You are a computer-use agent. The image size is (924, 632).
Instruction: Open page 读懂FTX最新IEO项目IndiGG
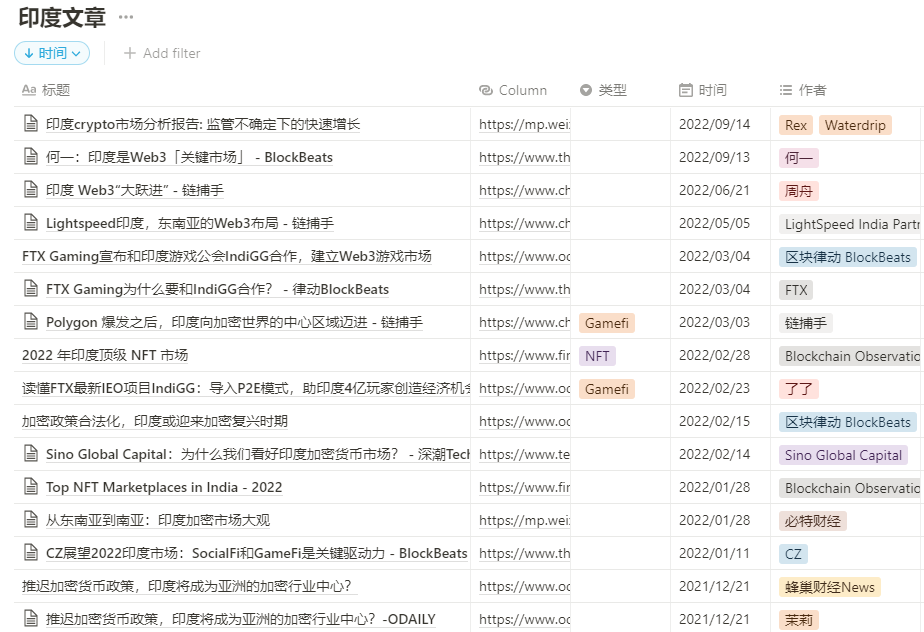[246, 389]
